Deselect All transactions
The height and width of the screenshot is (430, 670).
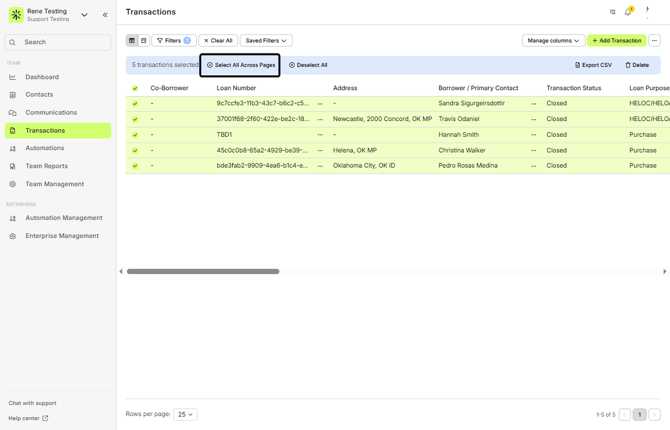(308, 65)
